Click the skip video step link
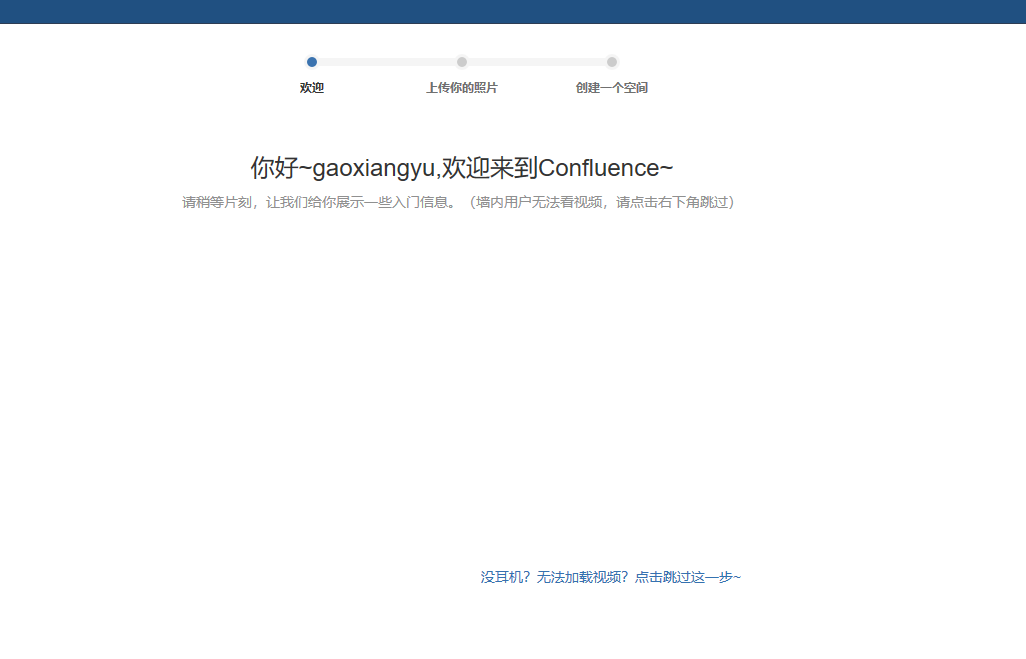The width and height of the screenshot is (1026, 659). [x=610, y=577]
